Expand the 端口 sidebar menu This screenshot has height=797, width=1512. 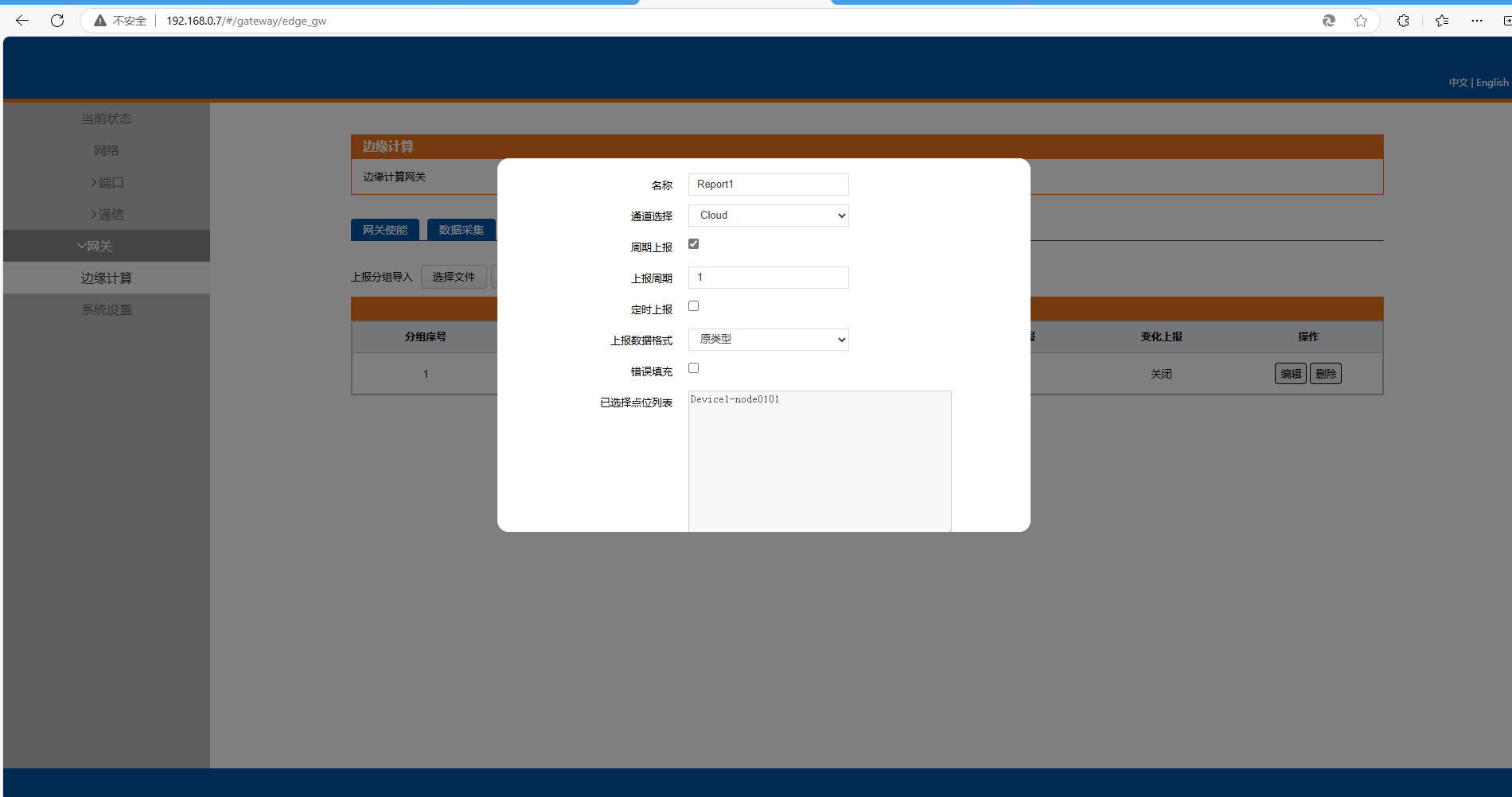coord(107,182)
